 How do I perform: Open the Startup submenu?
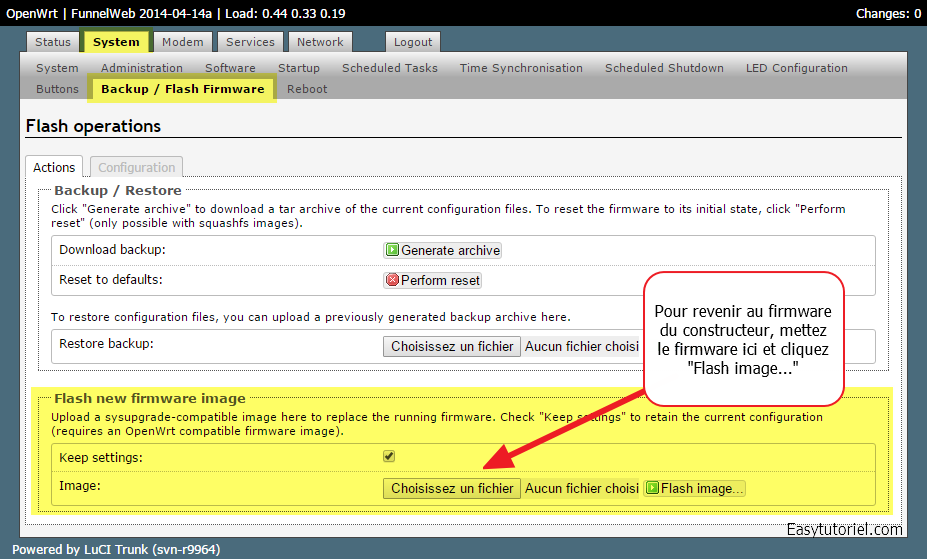pos(299,68)
